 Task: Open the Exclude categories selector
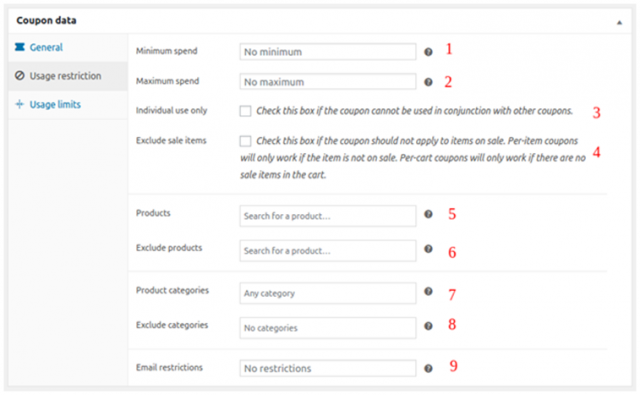click(x=328, y=328)
